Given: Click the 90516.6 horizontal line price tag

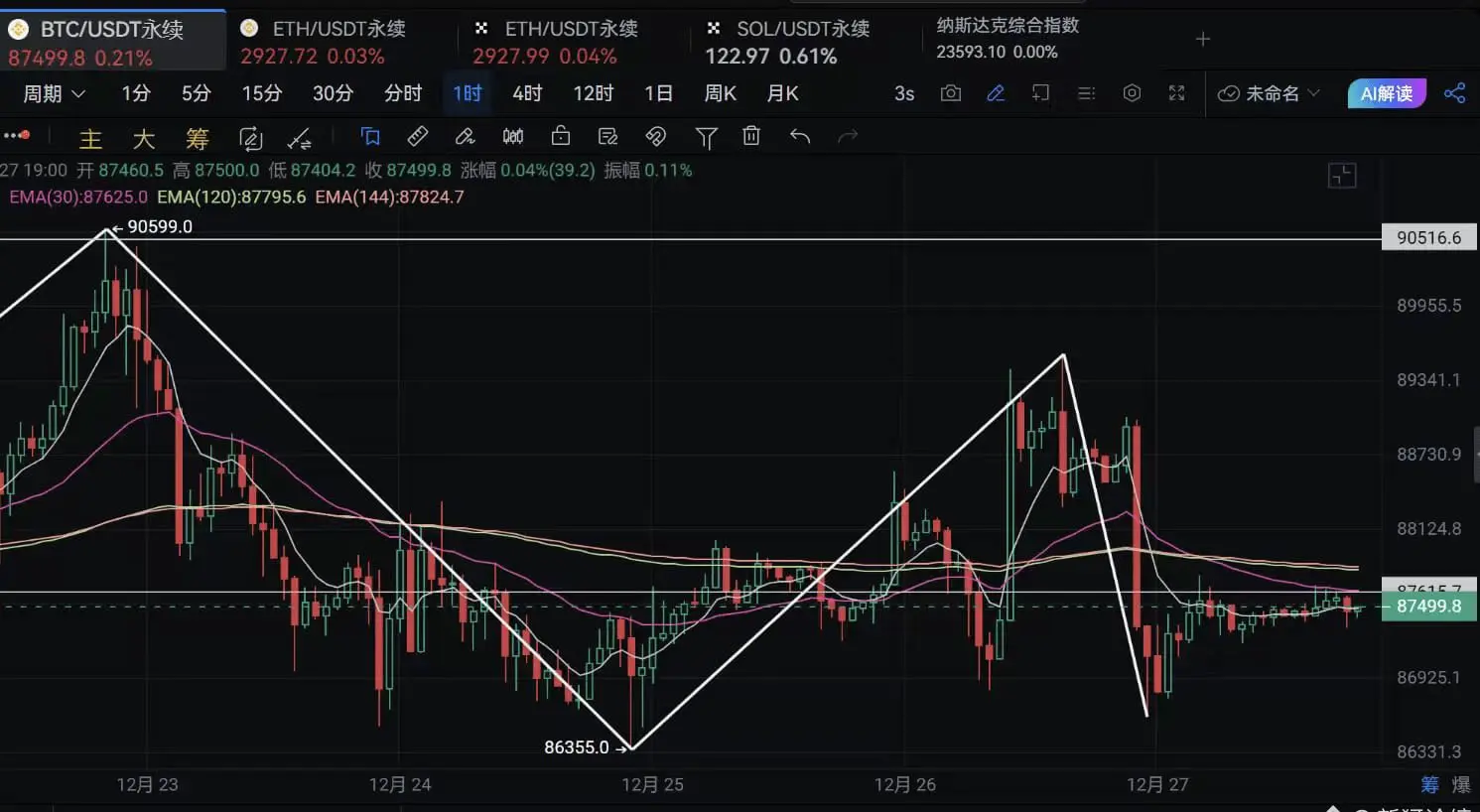Looking at the screenshot, I should point(1429,237).
